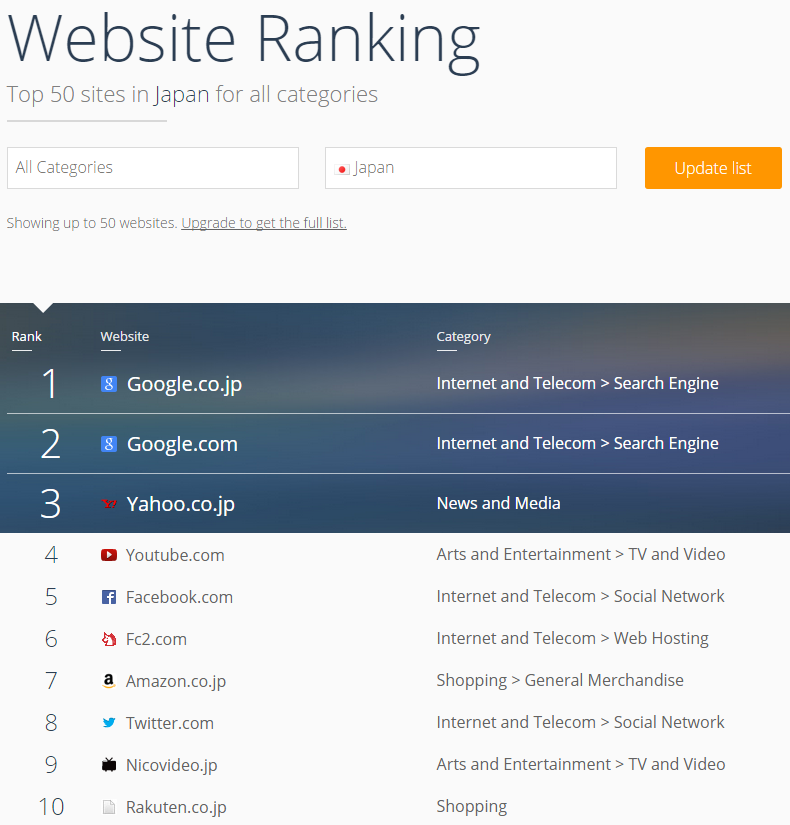This screenshot has width=790, height=825.
Task: Open the Fc2.com site link
Action: (156, 639)
